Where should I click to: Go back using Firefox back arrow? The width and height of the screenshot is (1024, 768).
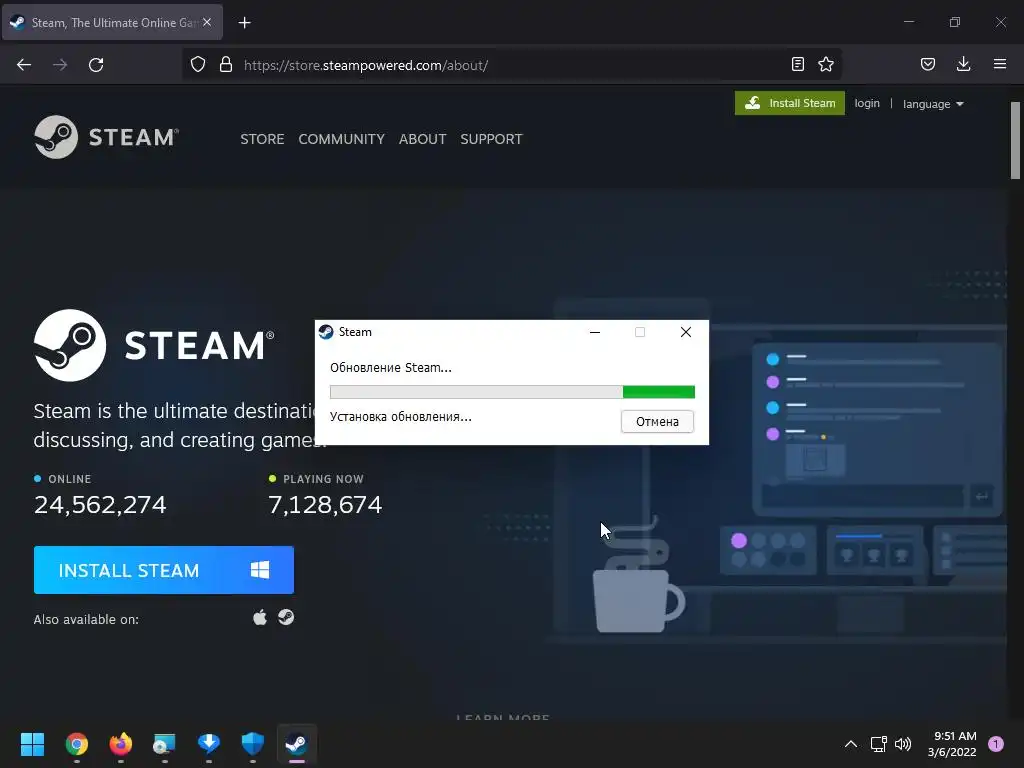[24, 65]
